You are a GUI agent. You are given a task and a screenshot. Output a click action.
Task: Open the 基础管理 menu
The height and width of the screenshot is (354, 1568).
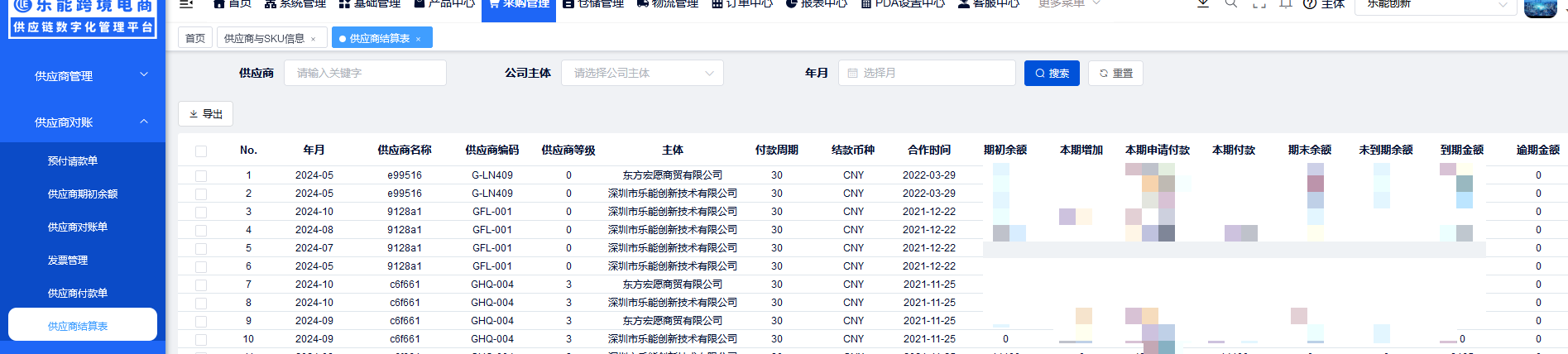(370, 3)
